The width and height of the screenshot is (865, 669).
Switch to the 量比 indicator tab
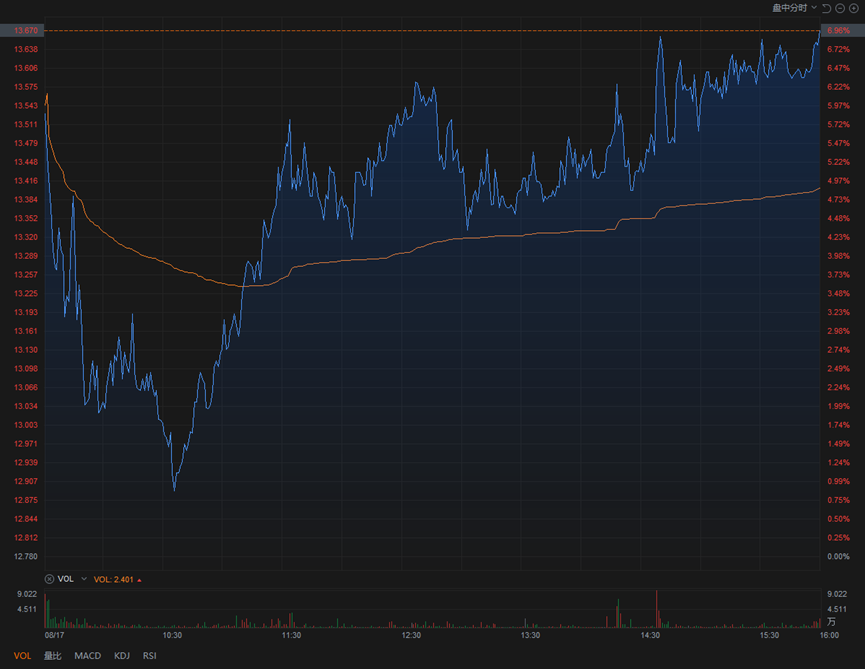(x=53, y=656)
